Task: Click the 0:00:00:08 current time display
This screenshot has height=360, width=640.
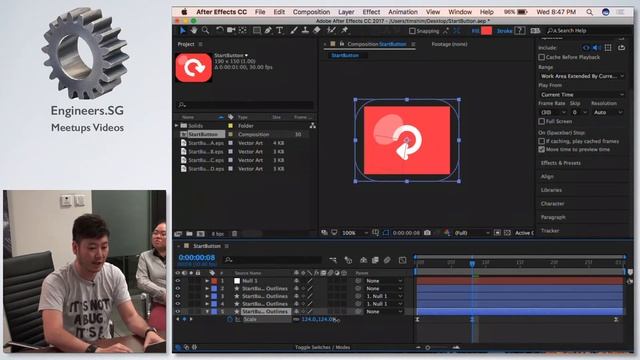Action: (197, 258)
